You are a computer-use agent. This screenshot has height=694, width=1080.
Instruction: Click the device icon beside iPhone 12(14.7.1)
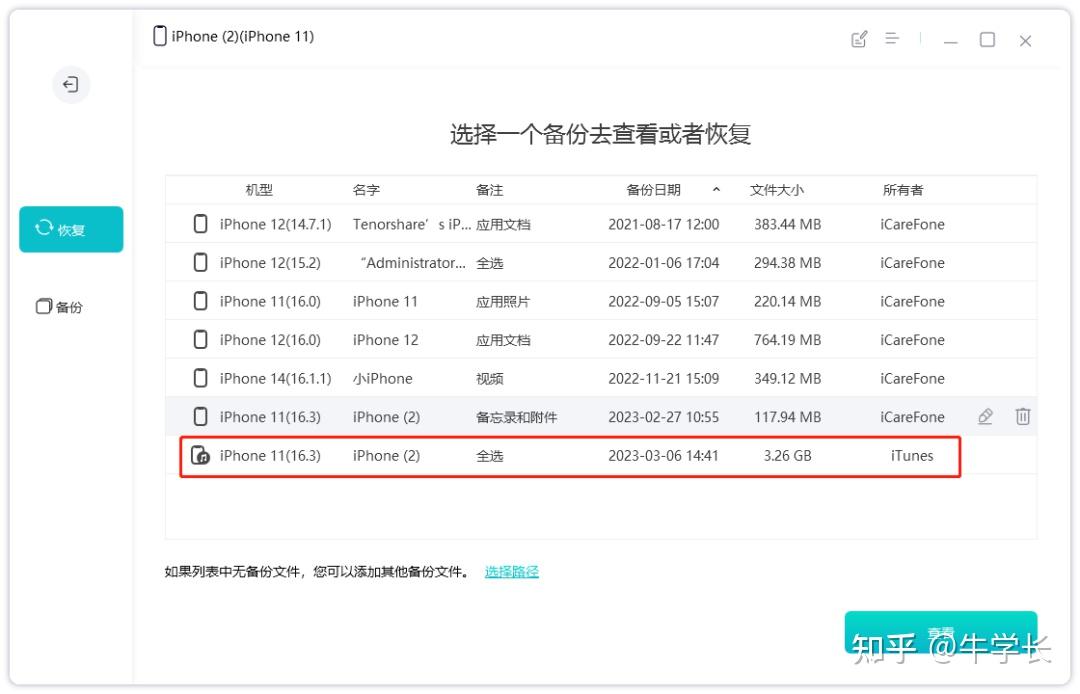pos(201,224)
